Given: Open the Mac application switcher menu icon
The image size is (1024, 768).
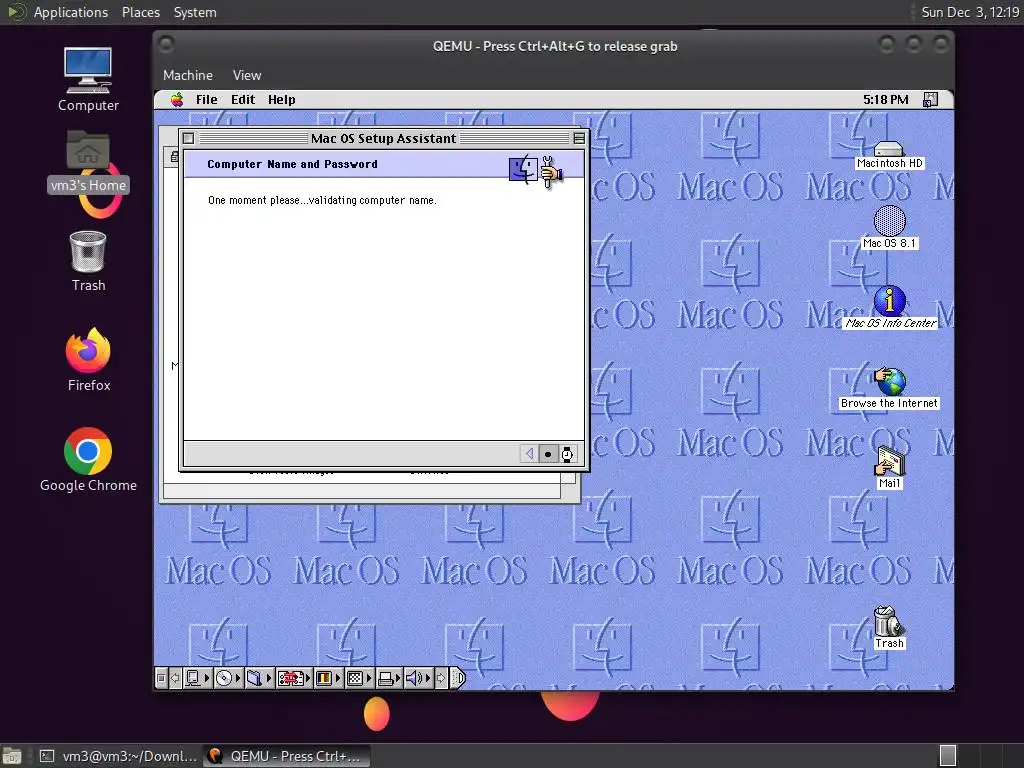Looking at the screenshot, I should [x=930, y=100].
